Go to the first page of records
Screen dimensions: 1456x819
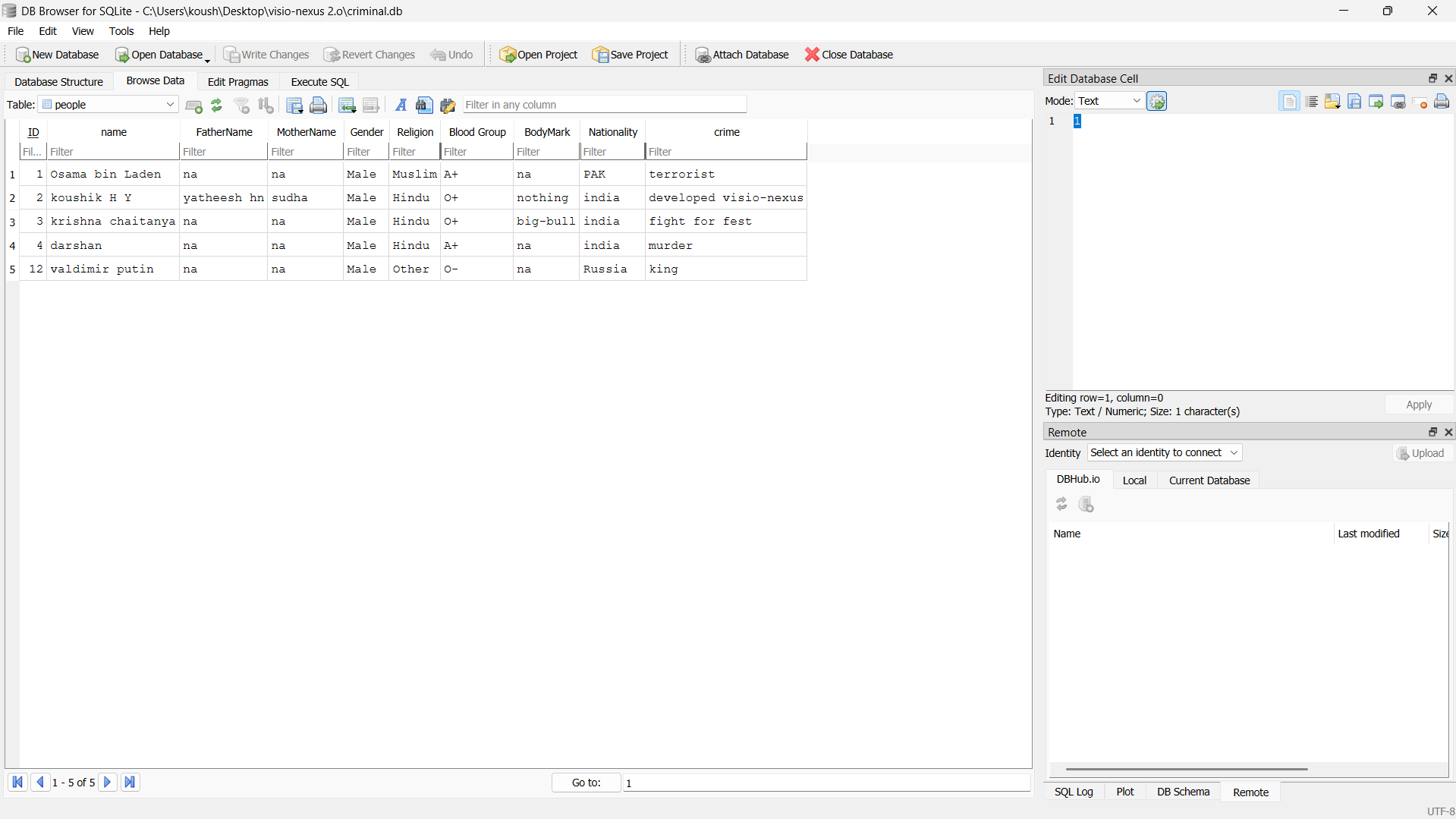tap(17, 783)
